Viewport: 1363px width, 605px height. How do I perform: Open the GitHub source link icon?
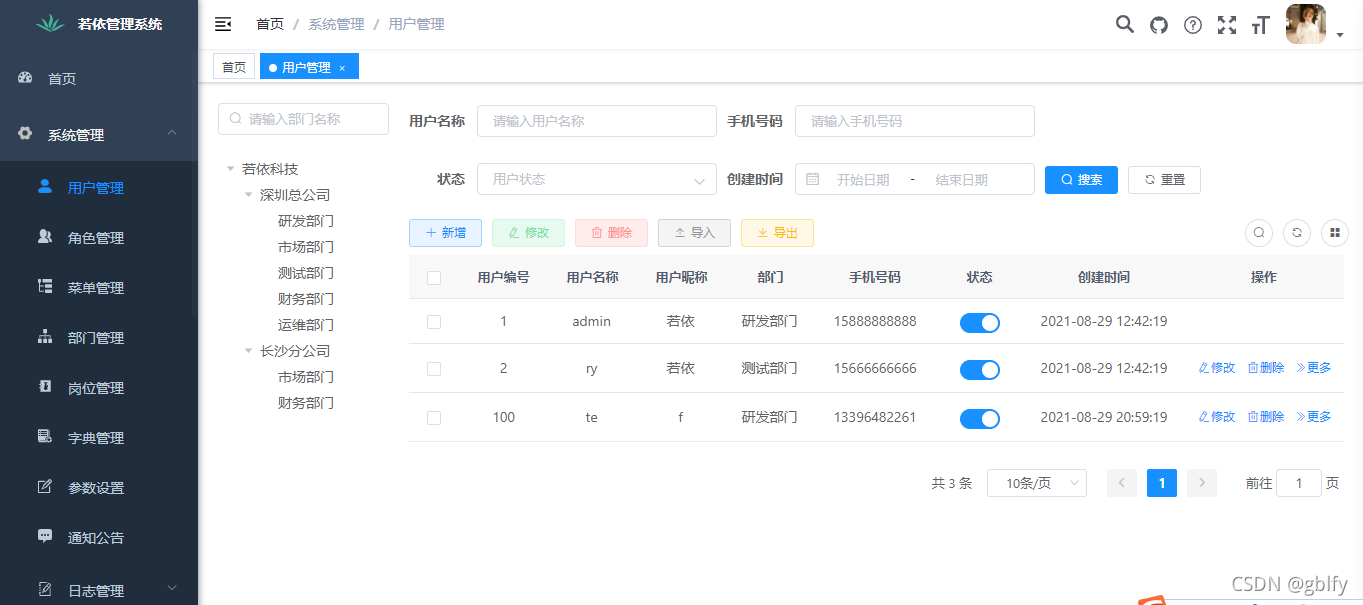pos(1159,25)
